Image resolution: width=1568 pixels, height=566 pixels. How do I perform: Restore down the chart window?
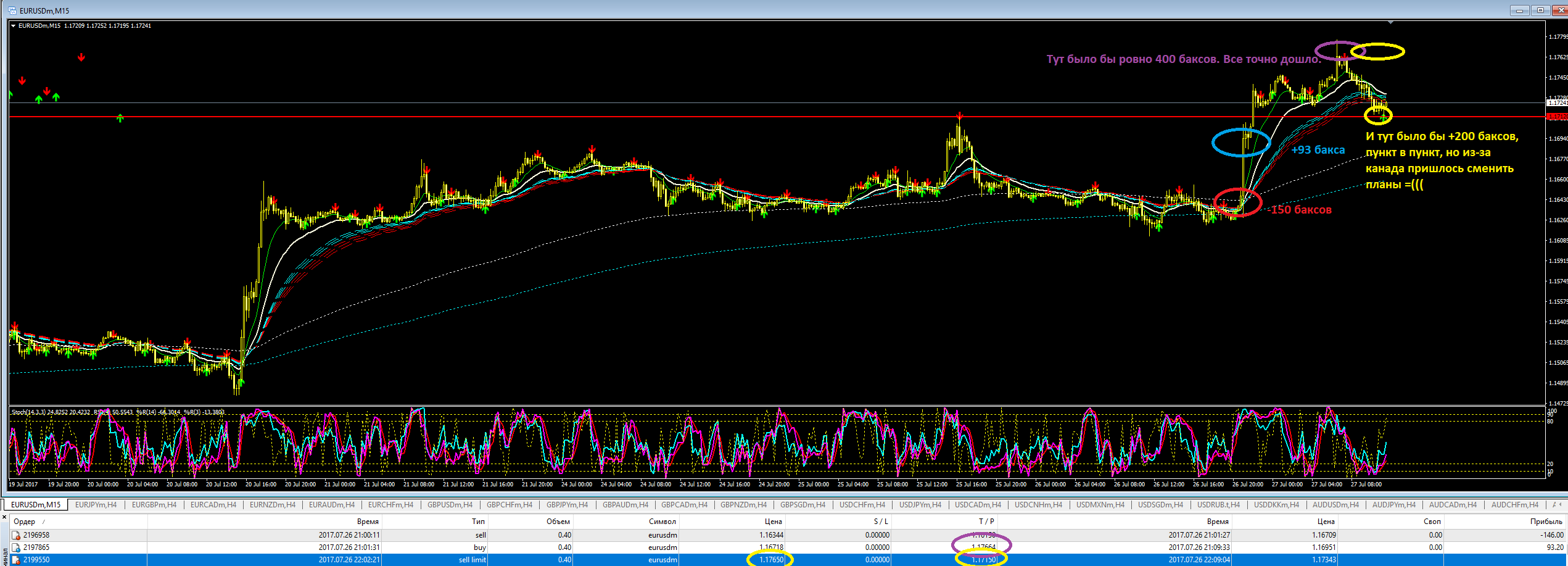tap(1540, 10)
